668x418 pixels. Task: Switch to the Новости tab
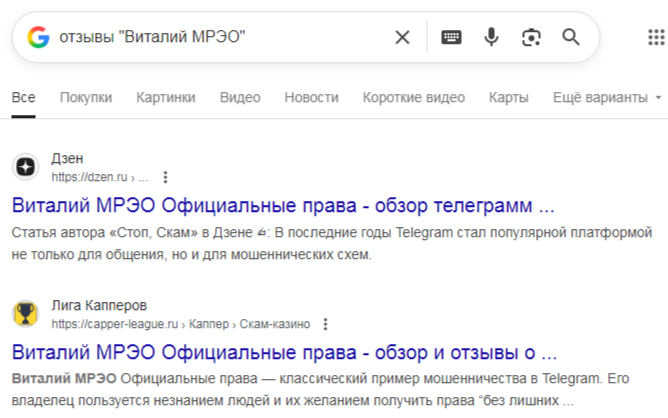[x=311, y=97]
